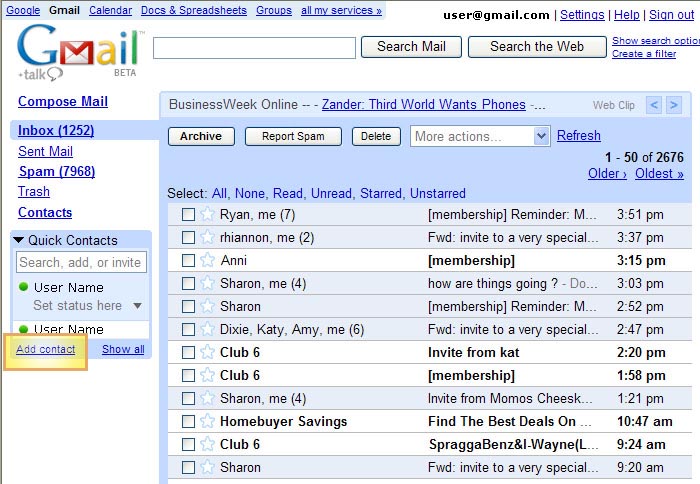Tick checkbox for rhiannon, me (2) row
The image size is (700, 484).
188,238
